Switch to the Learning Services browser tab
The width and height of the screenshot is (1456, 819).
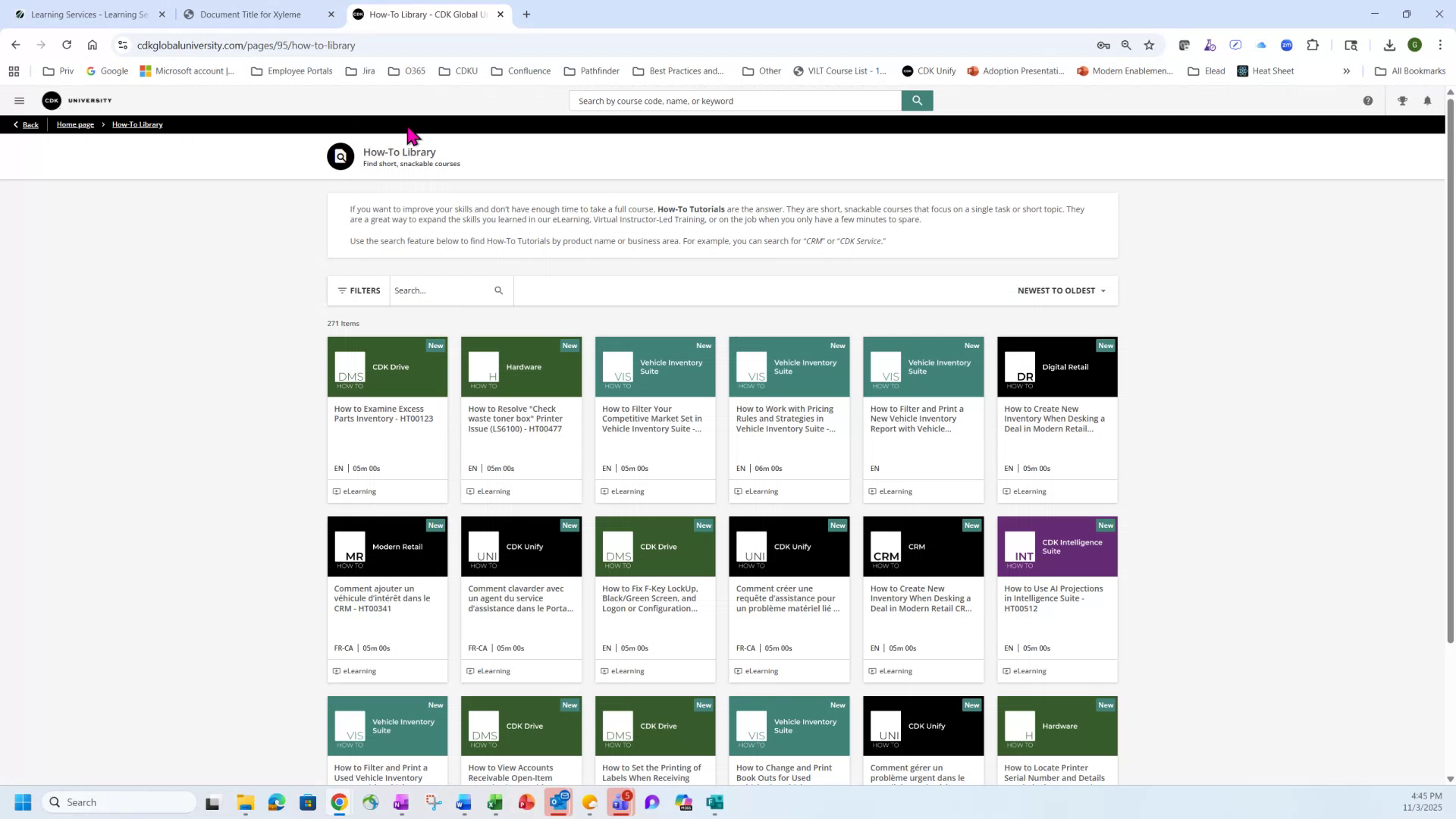[83, 14]
